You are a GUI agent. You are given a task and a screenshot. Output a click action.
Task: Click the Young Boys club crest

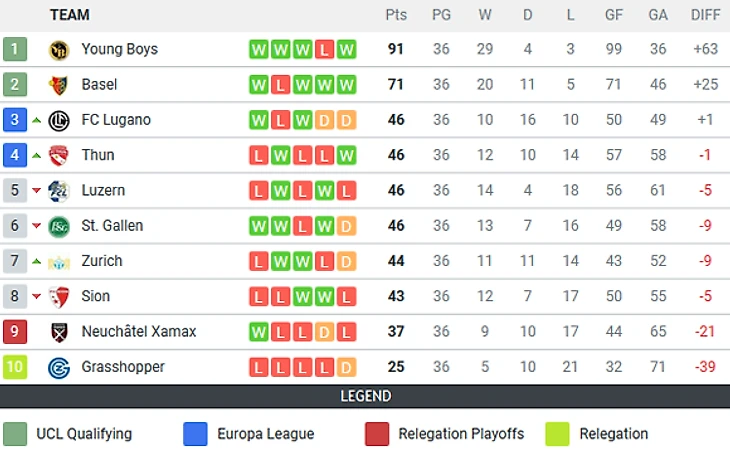[x=59, y=49]
